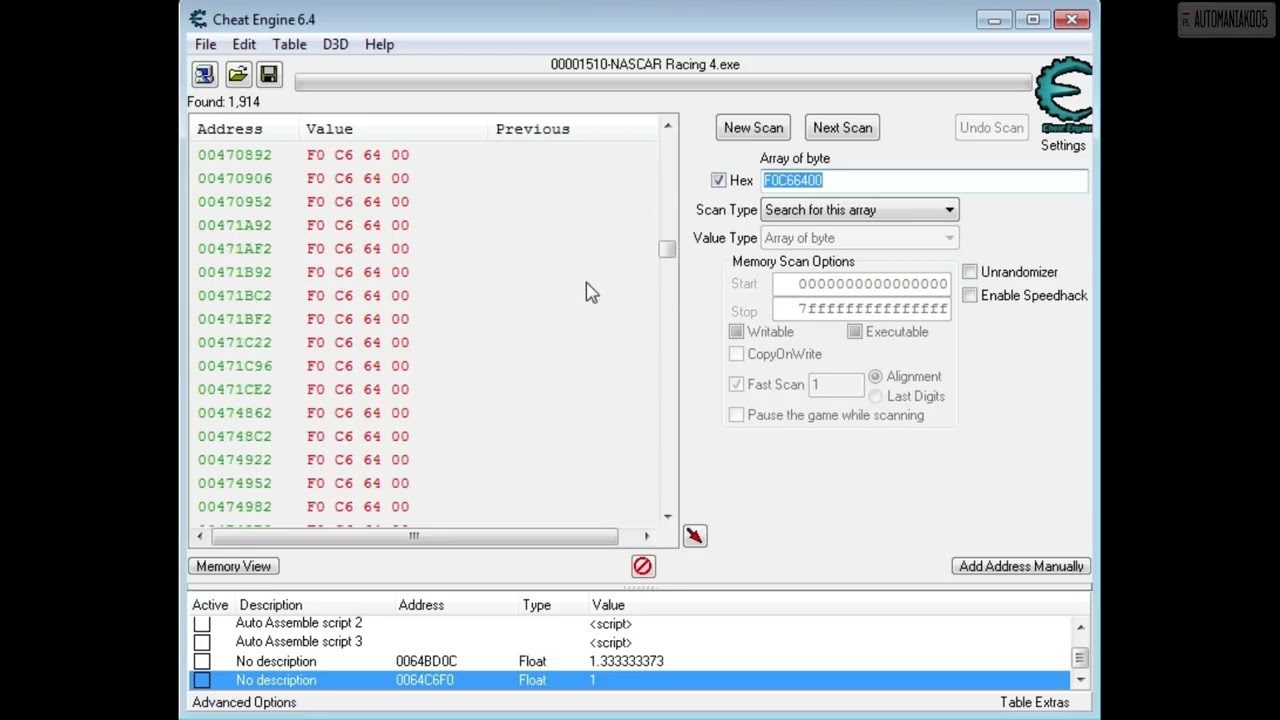
Task: Run the Next Scan
Action: pos(842,128)
